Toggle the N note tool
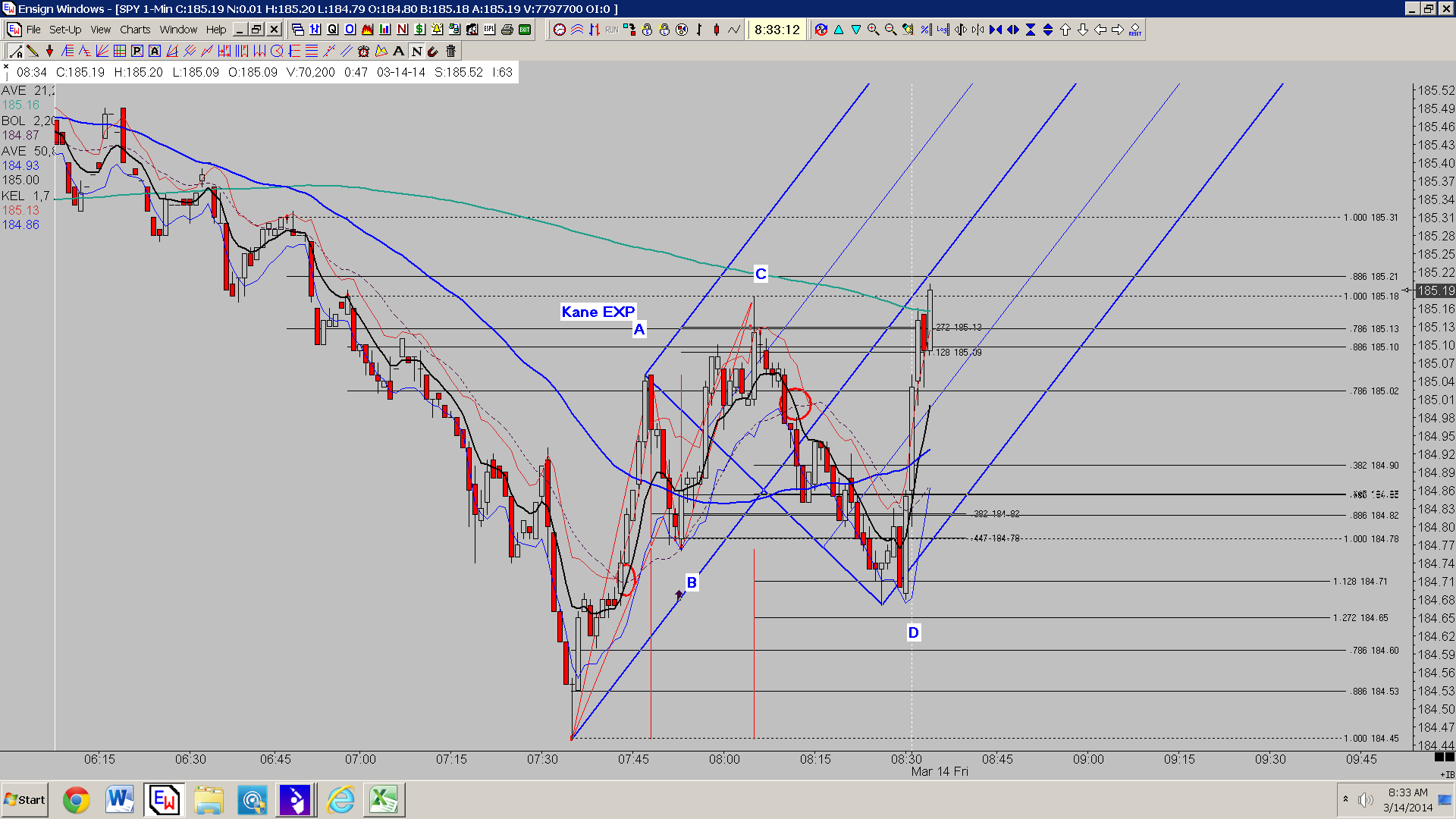Screen dimensions: 1456x819 [416, 51]
